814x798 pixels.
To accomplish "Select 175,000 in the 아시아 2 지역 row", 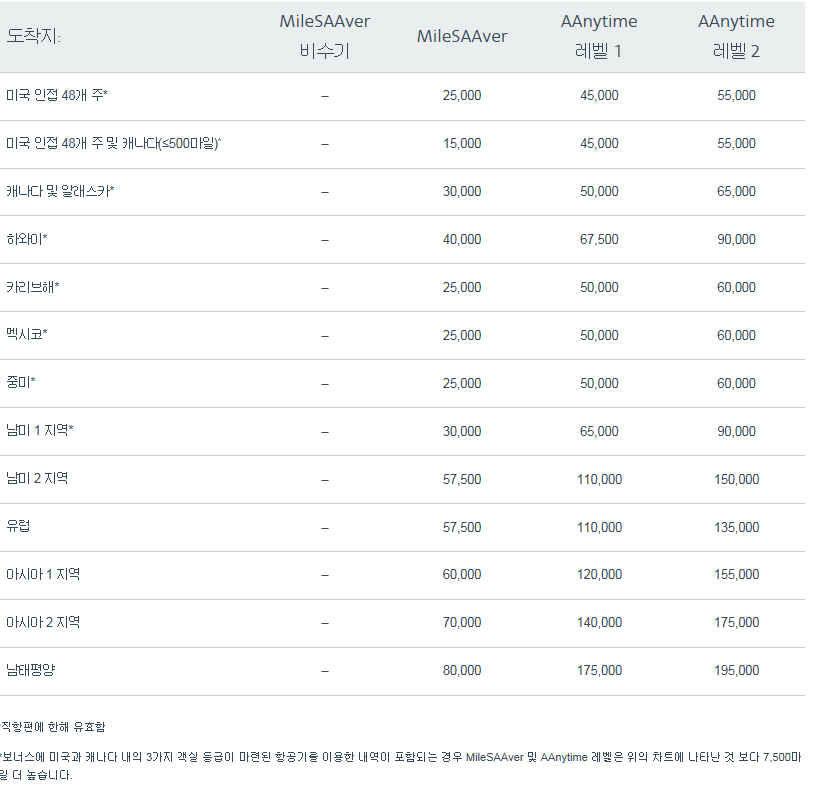I will click(x=736, y=622).
